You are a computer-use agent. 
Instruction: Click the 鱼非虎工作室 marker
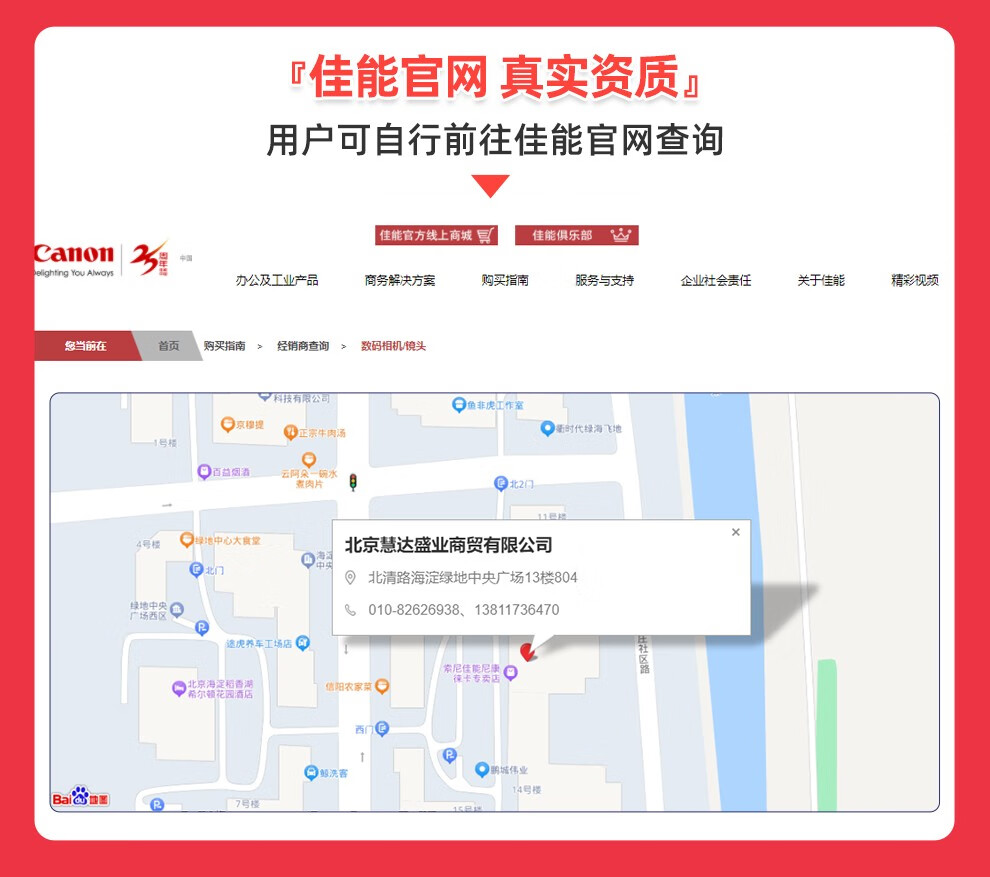(x=459, y=405)
